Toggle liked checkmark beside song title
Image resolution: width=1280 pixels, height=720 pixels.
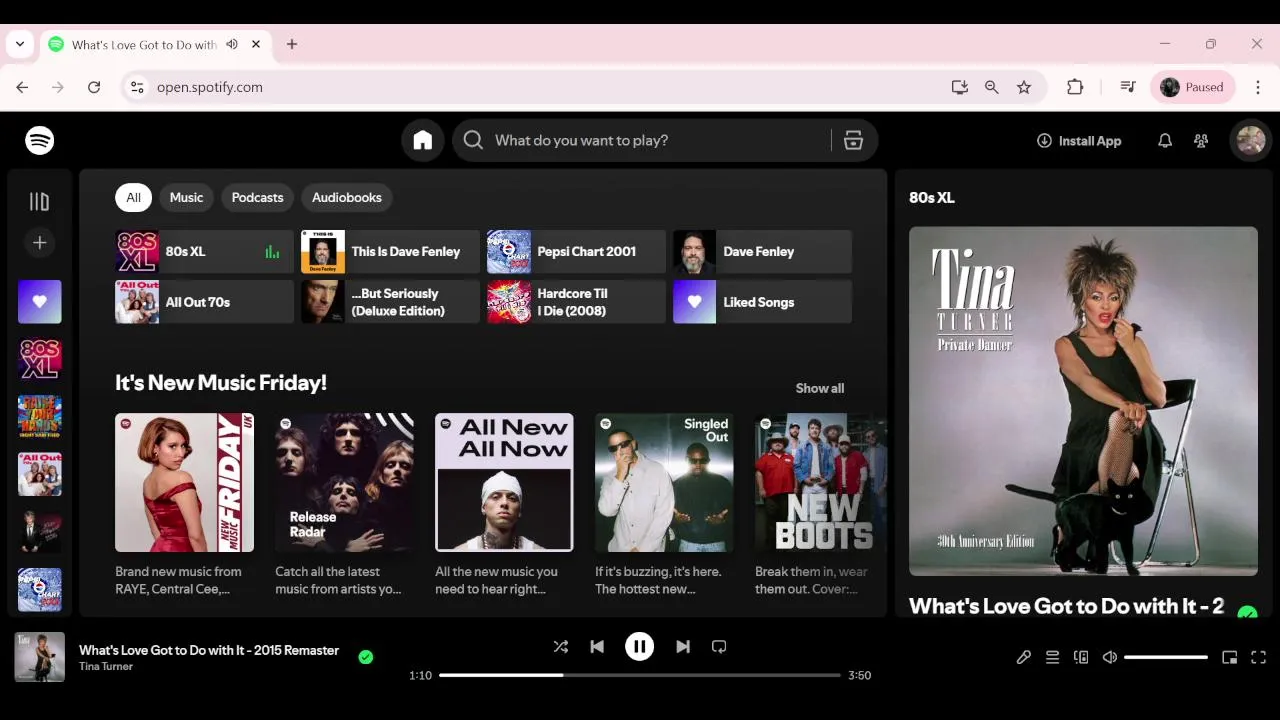(366, 657)
